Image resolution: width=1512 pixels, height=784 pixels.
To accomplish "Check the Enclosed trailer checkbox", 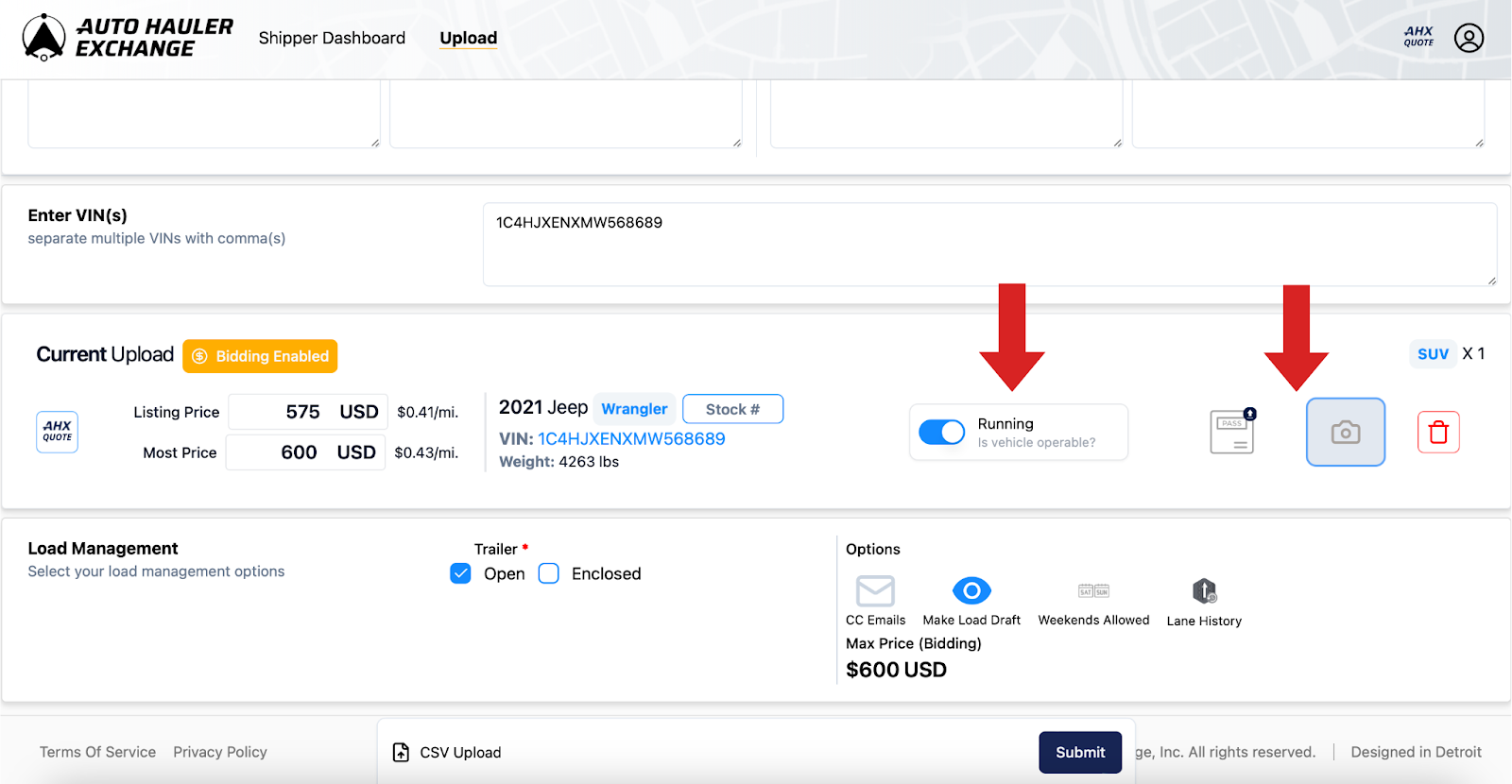I will tap(548, 573).
